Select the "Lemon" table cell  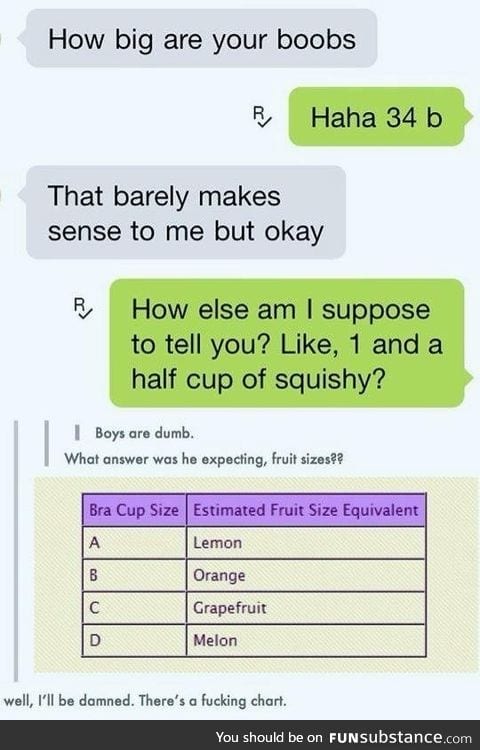point(306,543)
